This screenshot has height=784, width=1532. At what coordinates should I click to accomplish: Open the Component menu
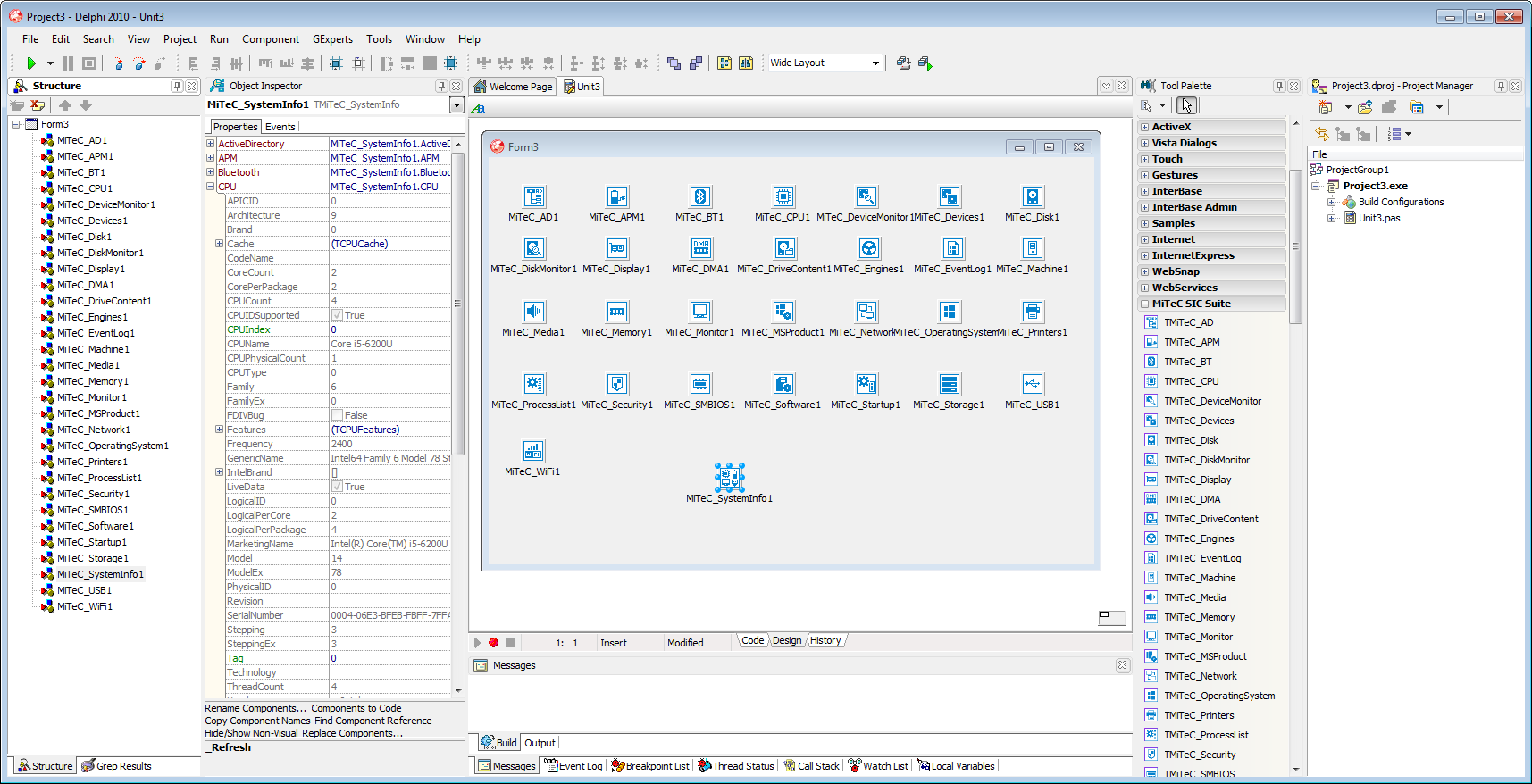[271, 39]
